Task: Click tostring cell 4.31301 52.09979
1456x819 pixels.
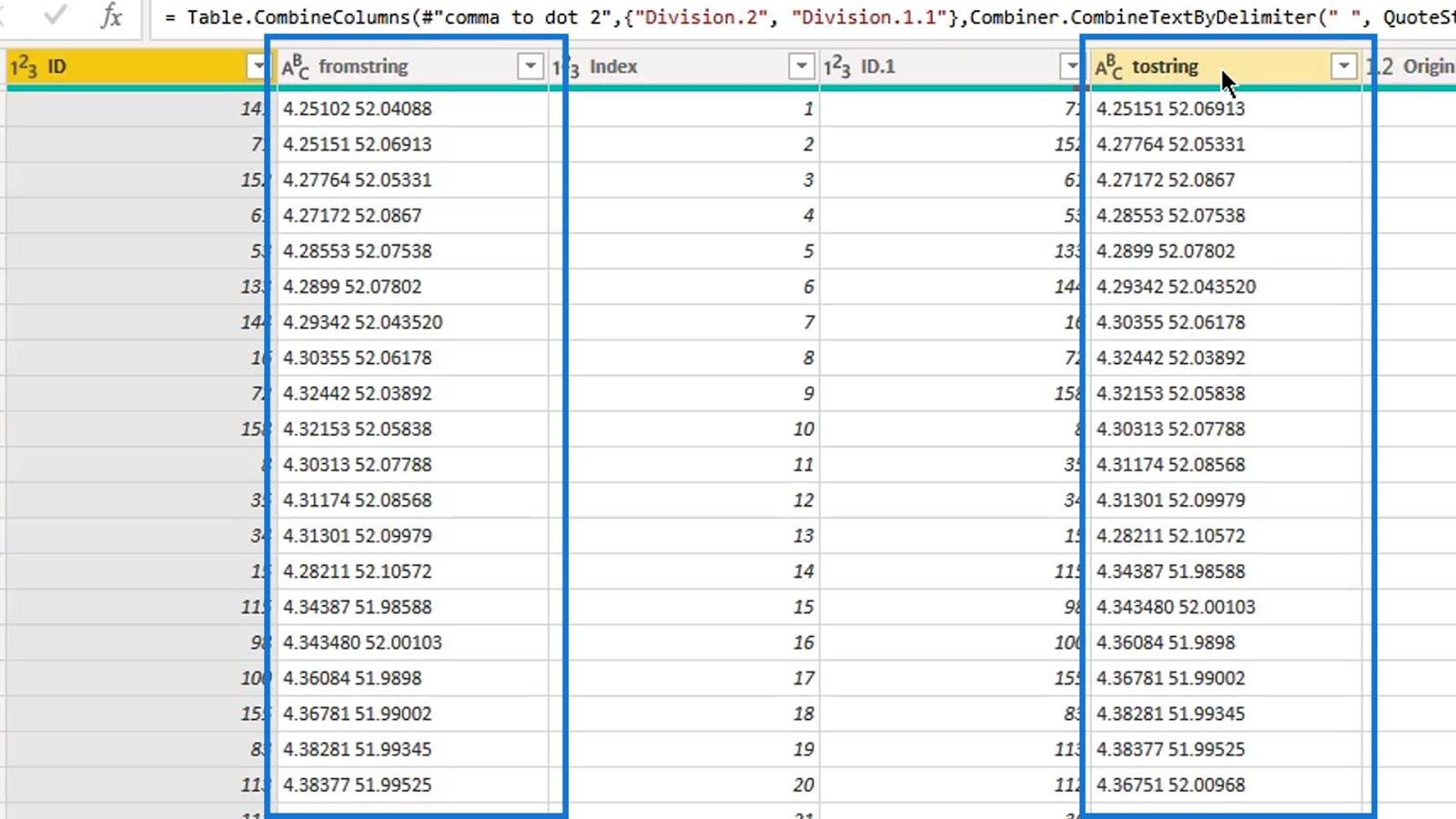Action: click(x=1225, y=500)
